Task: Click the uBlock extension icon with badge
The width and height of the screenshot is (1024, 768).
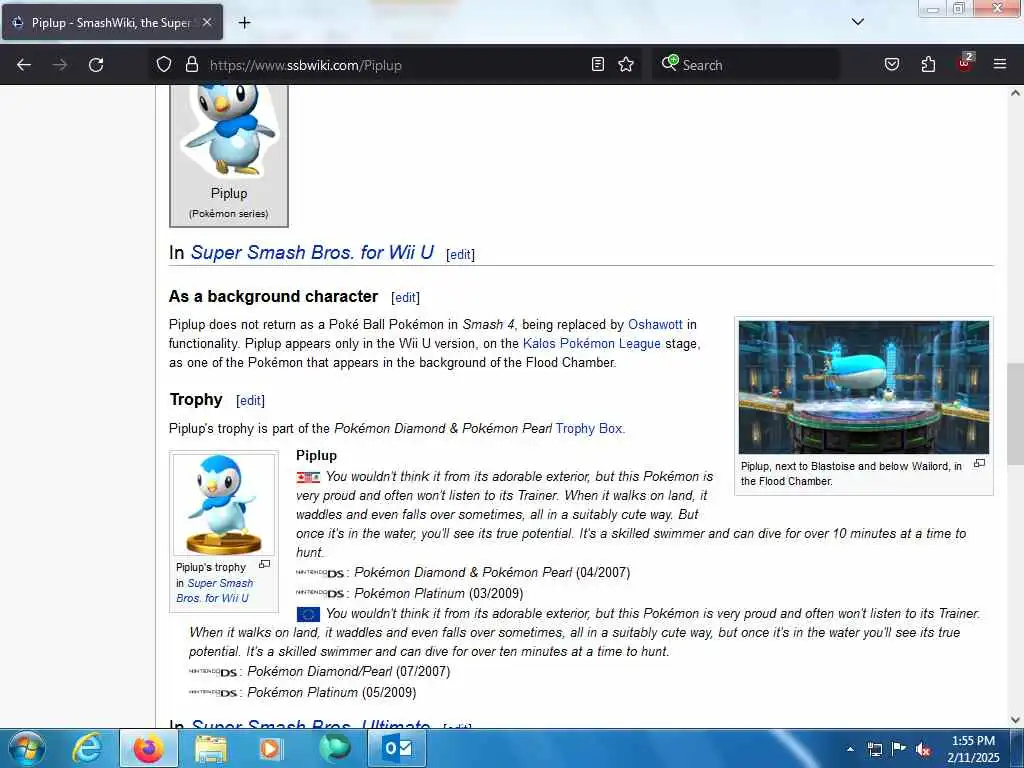Action: point(965,63)
